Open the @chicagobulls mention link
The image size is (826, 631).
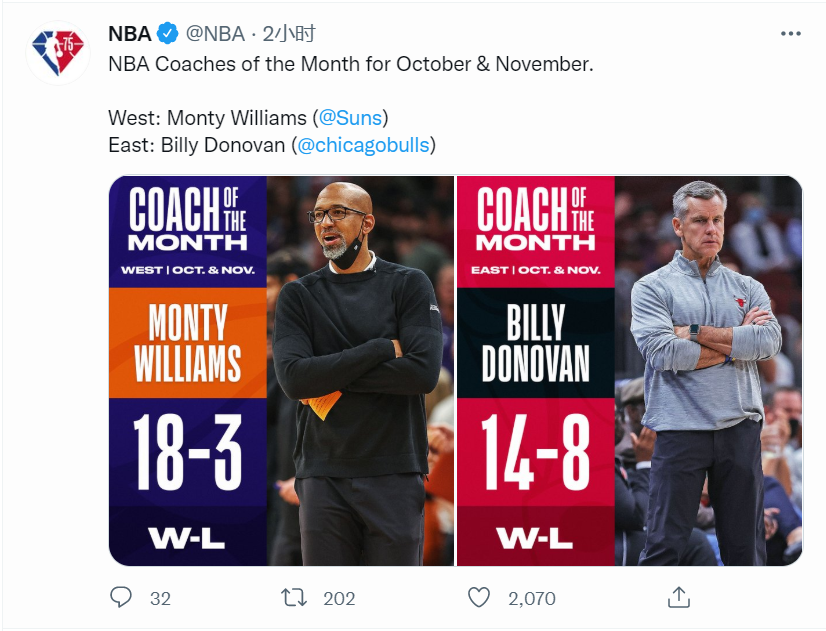click(x=363, y=145)
